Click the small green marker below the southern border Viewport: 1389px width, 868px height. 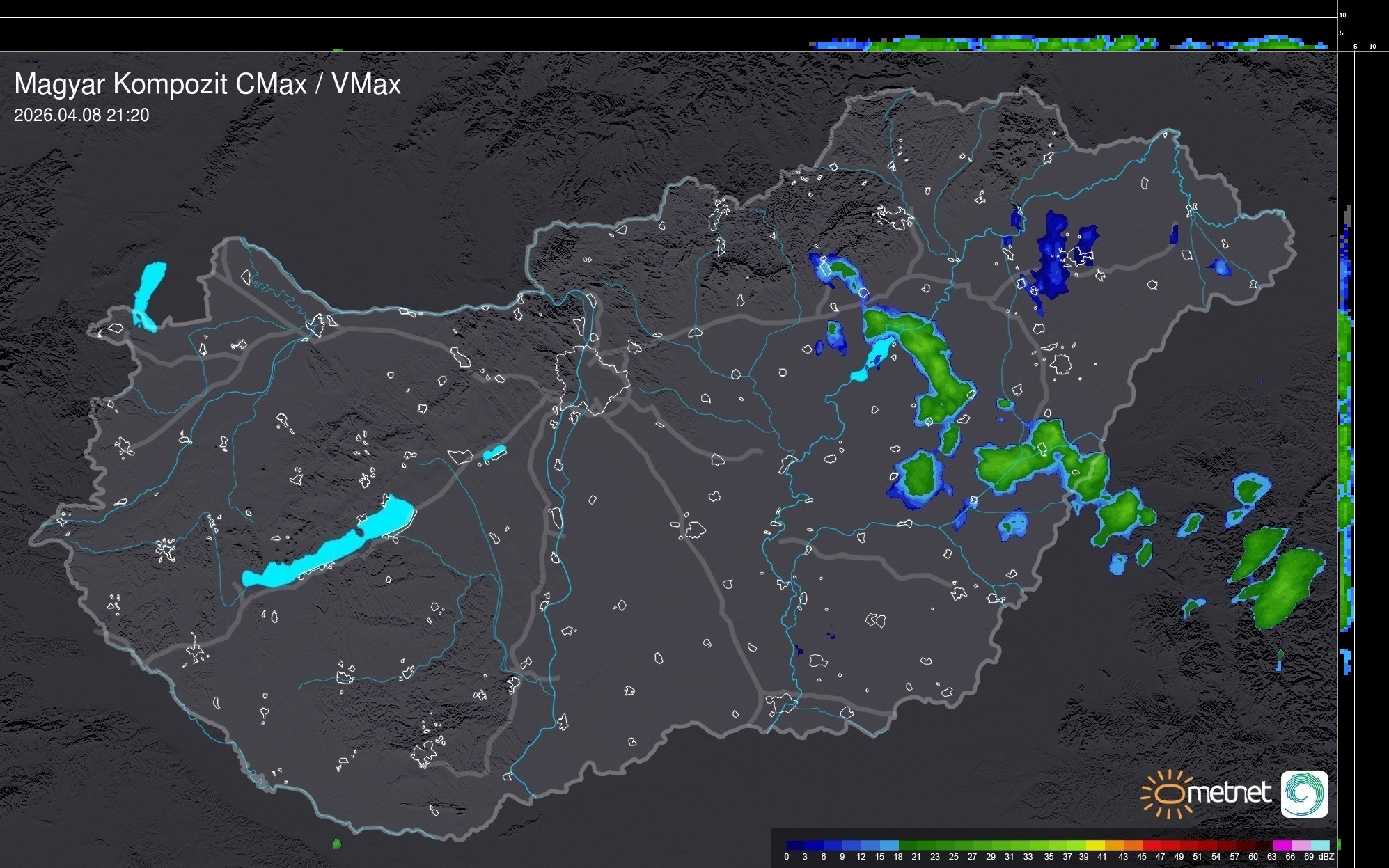[337, 844]
